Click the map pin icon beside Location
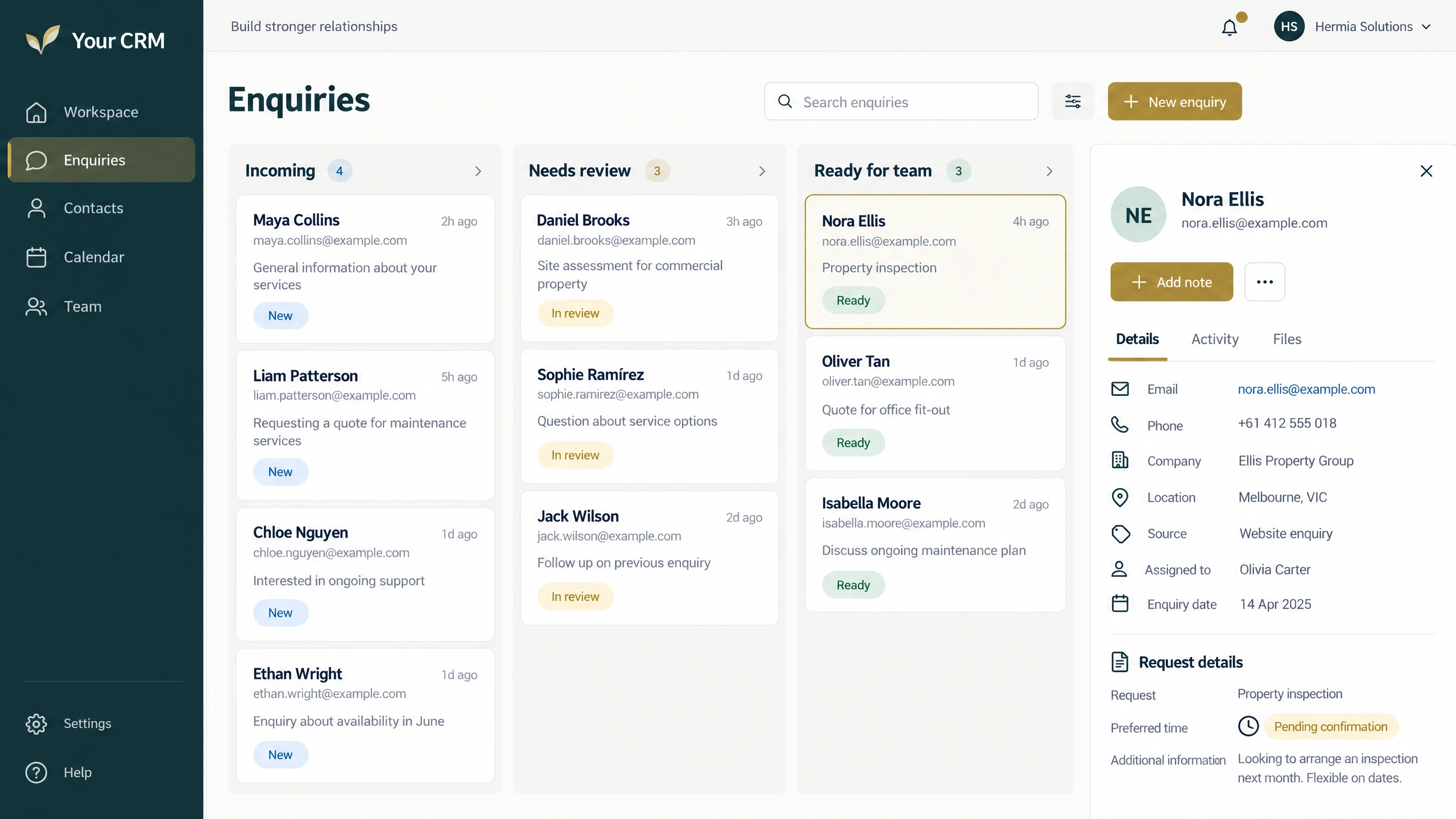The height and width of the screenshot is (819, 1456). point(1120,497)
